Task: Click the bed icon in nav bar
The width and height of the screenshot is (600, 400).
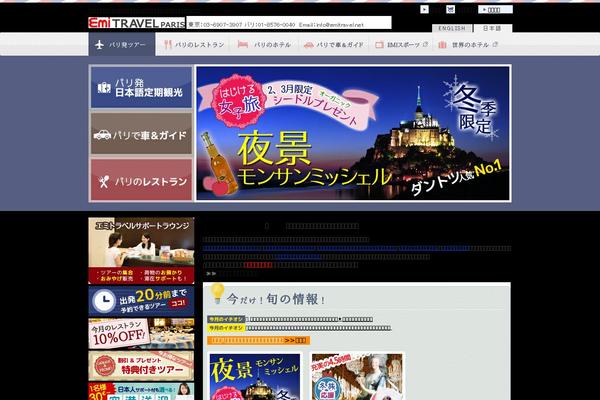Action: 243,44
